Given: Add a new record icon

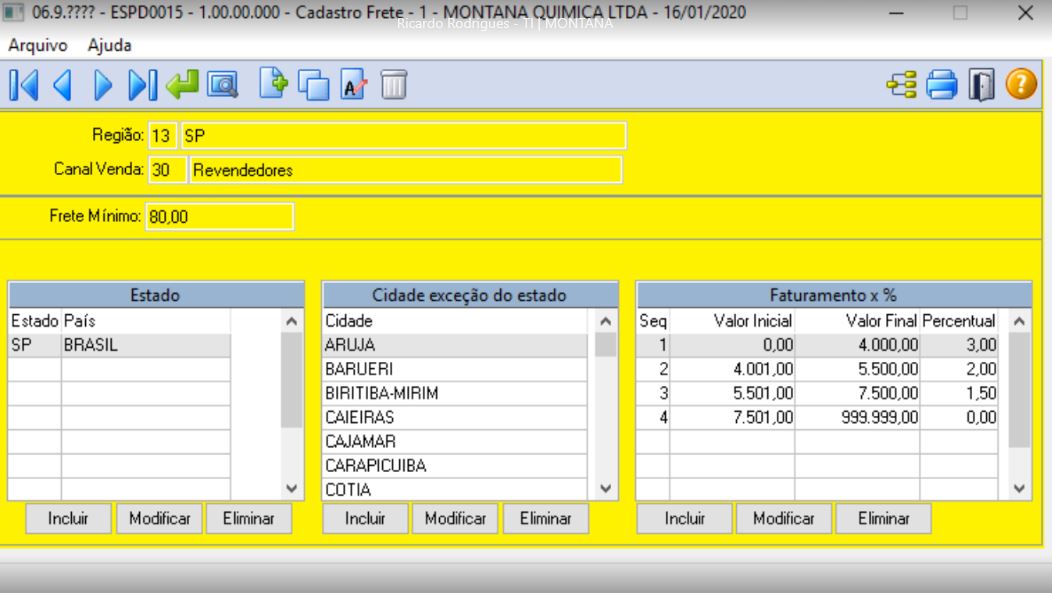Looking at the screenshot, I should coord(274,85).
